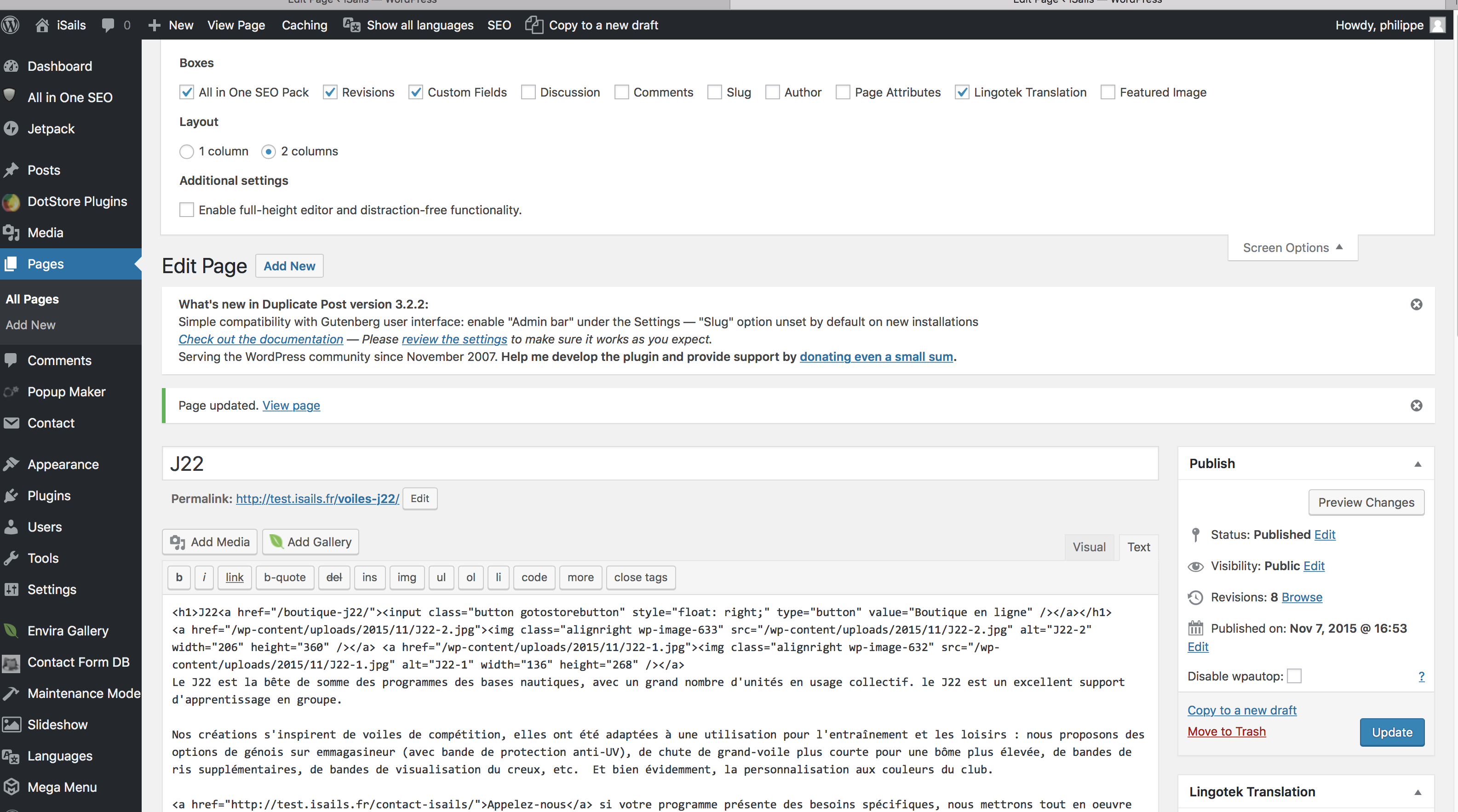Click the Add Media button
Screen dimensions: 1458x812
[209, 542]
